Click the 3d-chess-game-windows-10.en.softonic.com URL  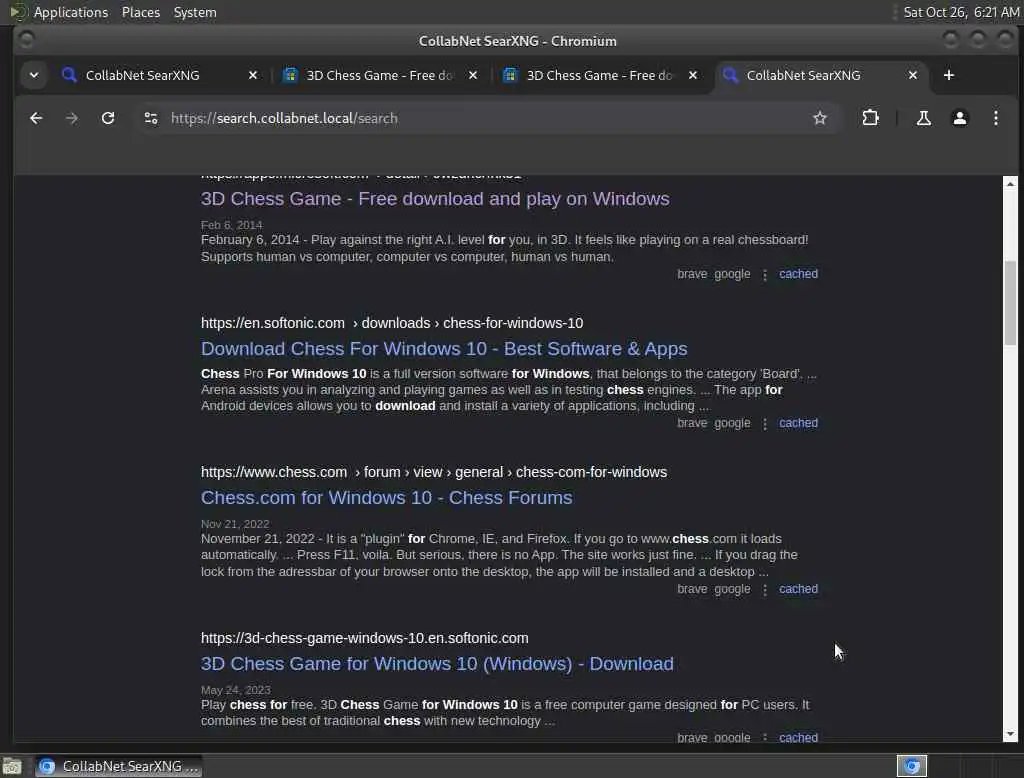[x=364, y=638]
